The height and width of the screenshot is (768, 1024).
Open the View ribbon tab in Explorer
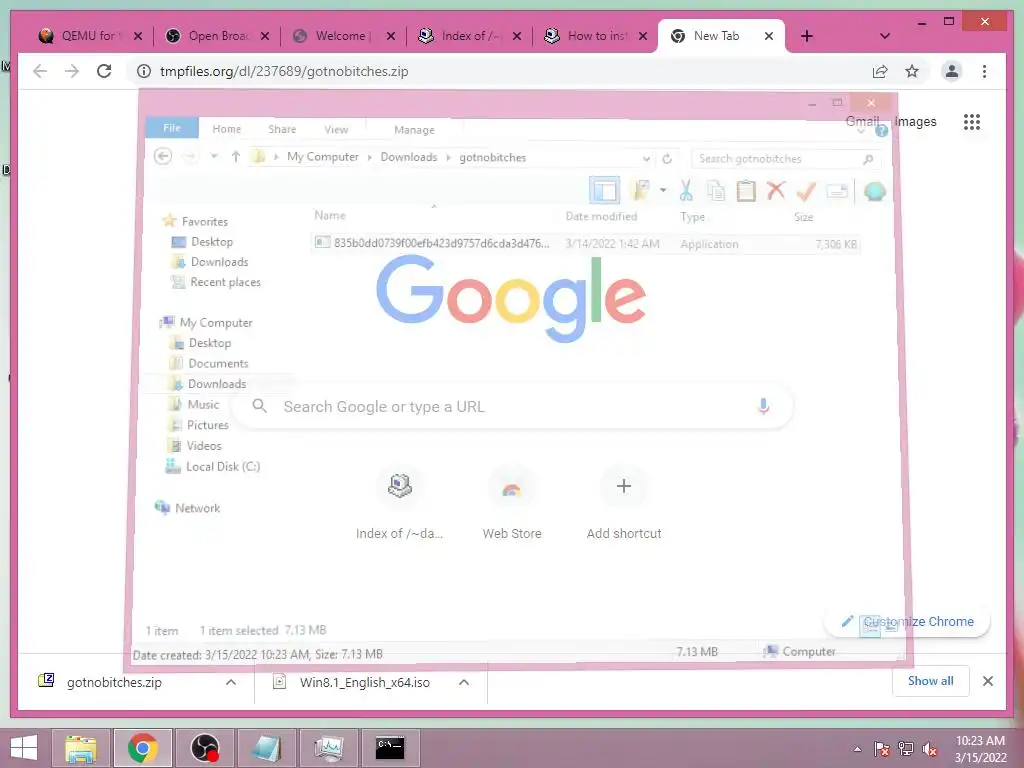pyautogui.click(x=336, y=129)
